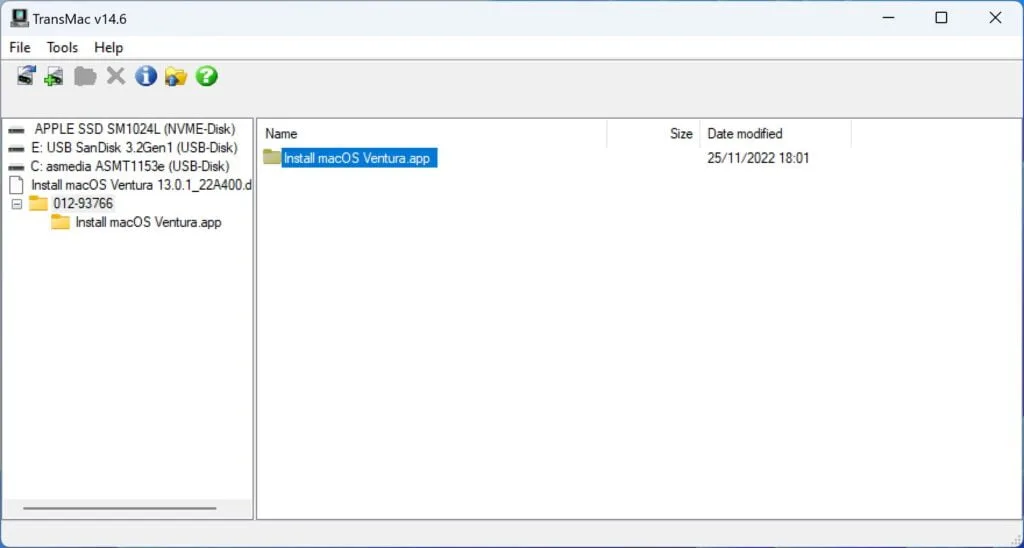The height and width of the screenshot is (548, 1024).
Task: Click the 25/11/2022 18:01 date cell
Action: click(758, 158)
